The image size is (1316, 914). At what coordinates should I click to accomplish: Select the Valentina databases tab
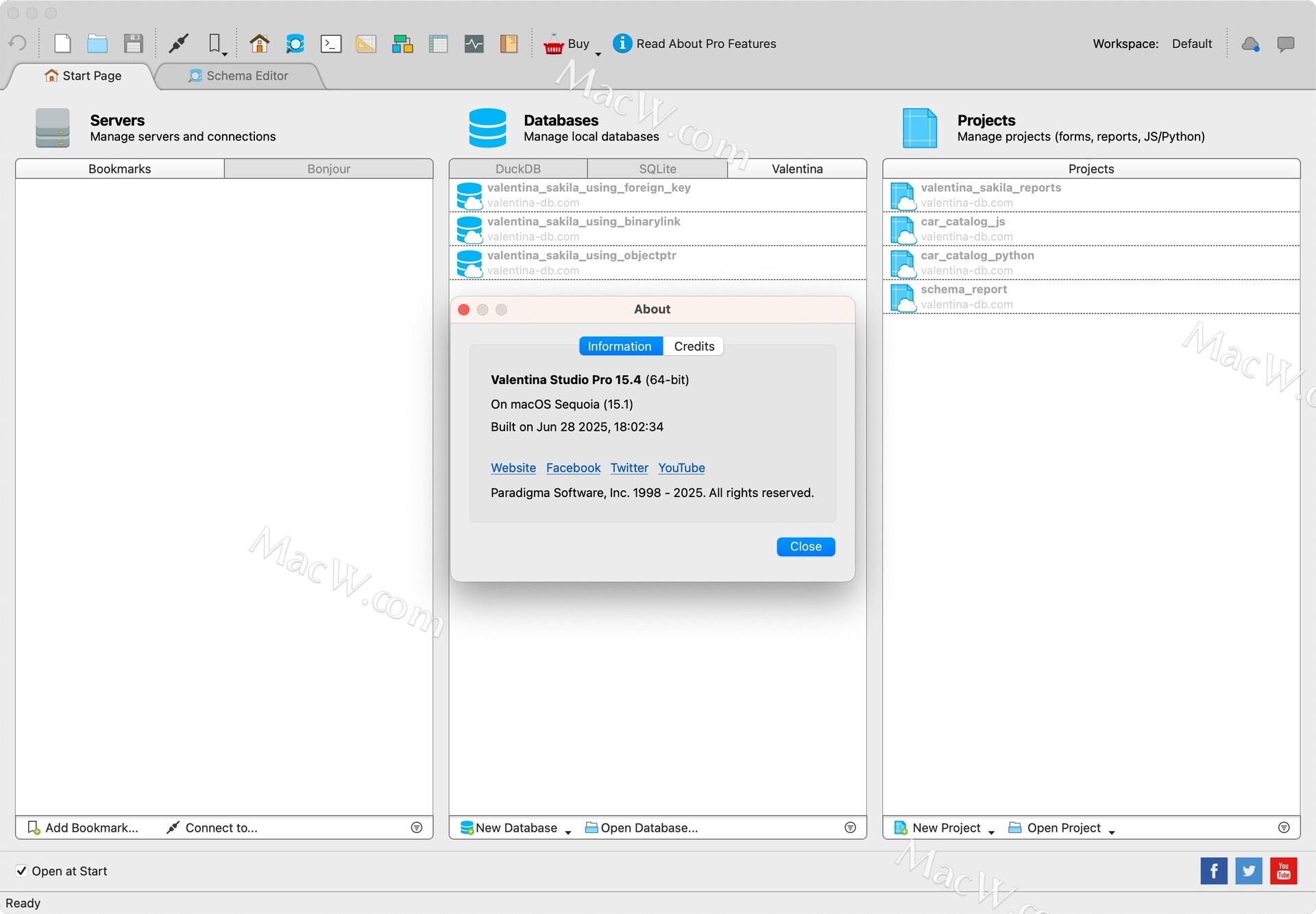click(797, 169)
